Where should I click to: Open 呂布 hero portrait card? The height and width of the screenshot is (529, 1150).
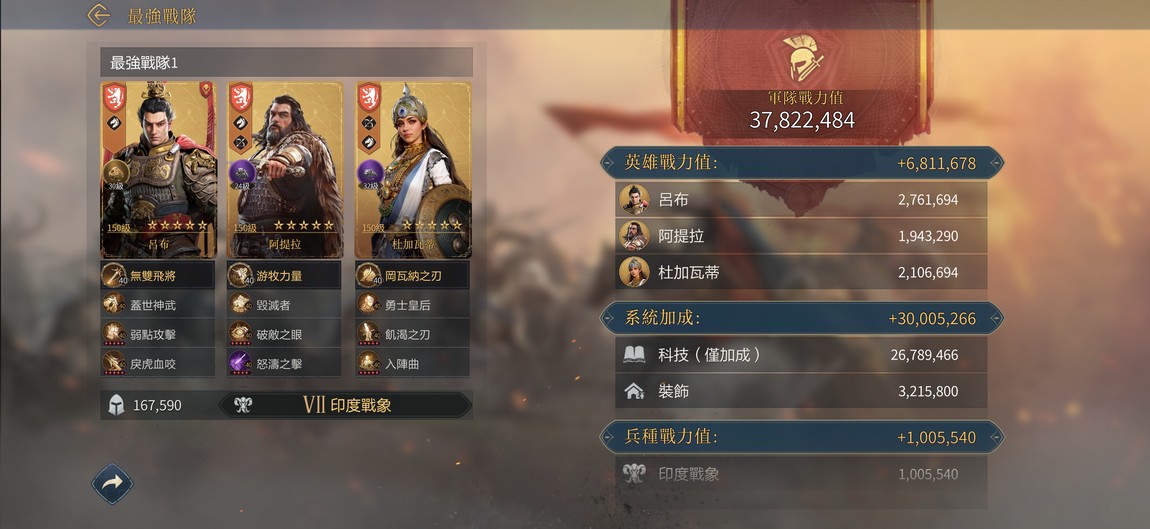[x=158, y=169]
